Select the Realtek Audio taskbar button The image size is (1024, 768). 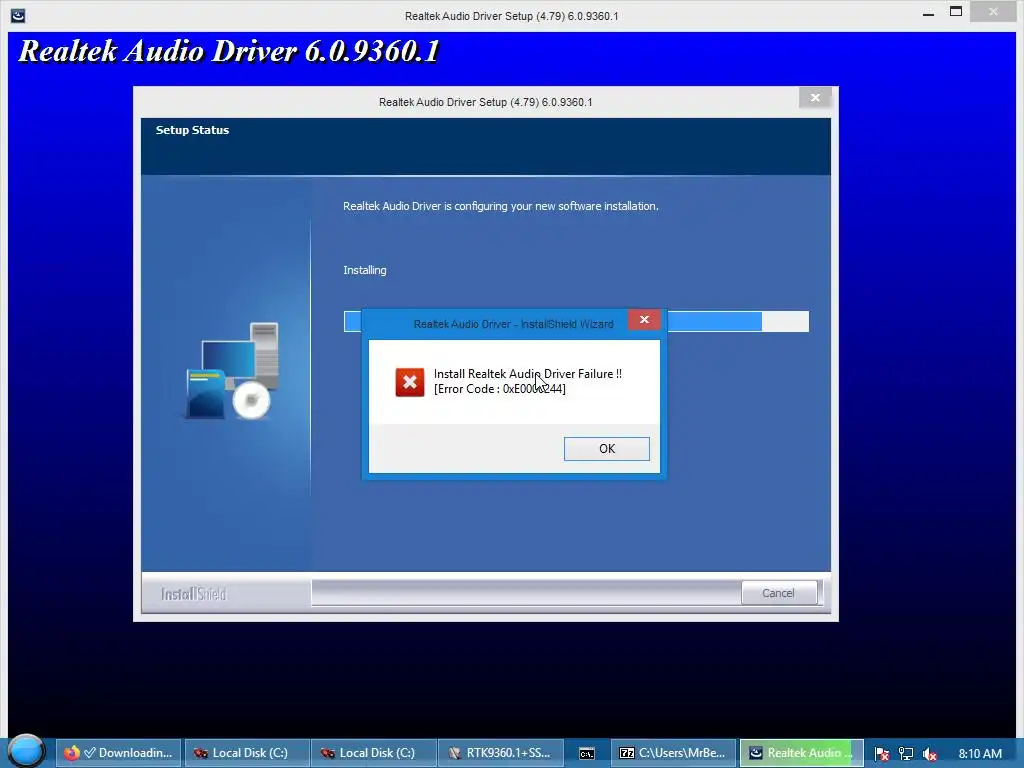pyautogui.click(x=801, y=753)
